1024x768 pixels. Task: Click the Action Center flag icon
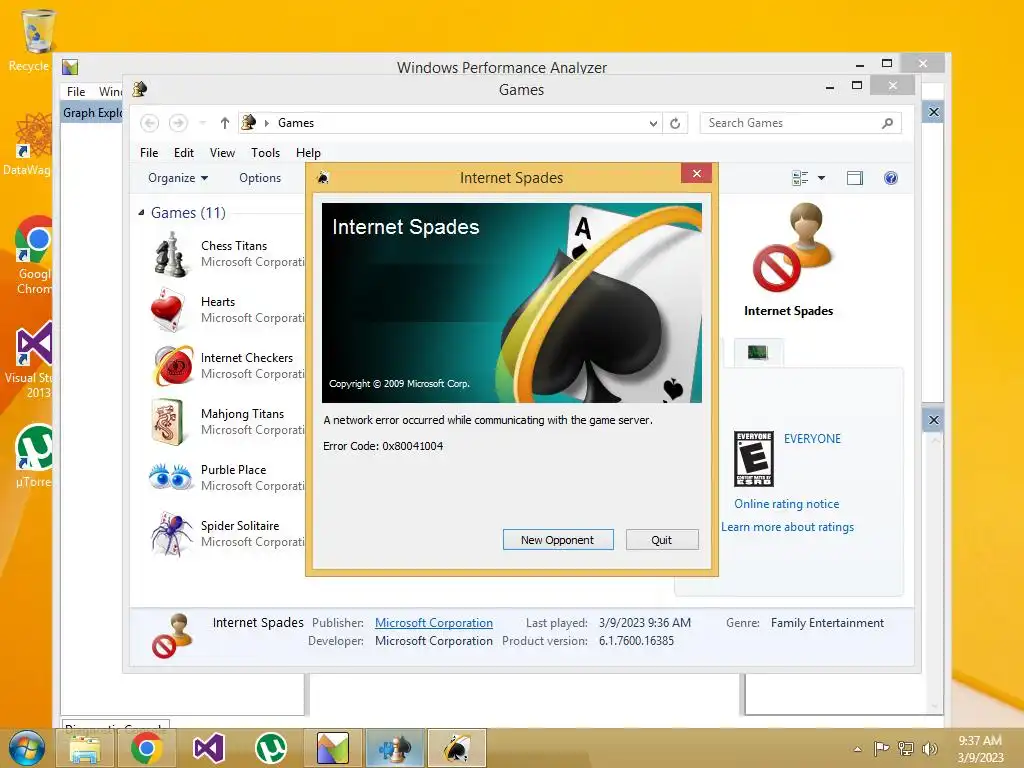pyautogui.click(x=881, y=748)
